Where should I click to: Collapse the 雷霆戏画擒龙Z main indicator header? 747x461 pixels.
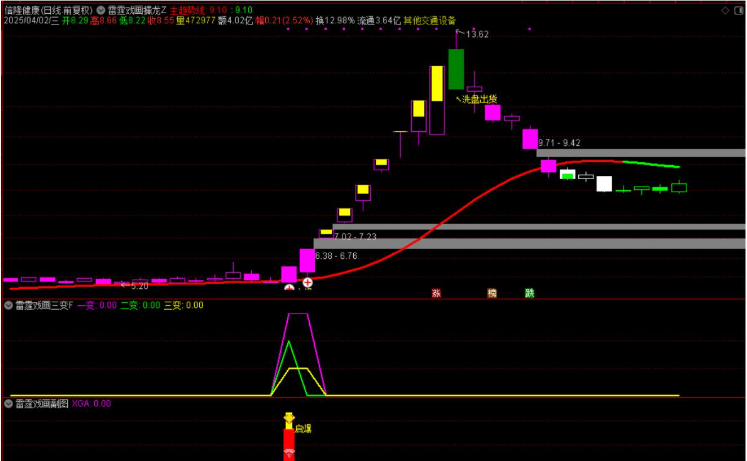pyautogui.click(x=101, y=9)
